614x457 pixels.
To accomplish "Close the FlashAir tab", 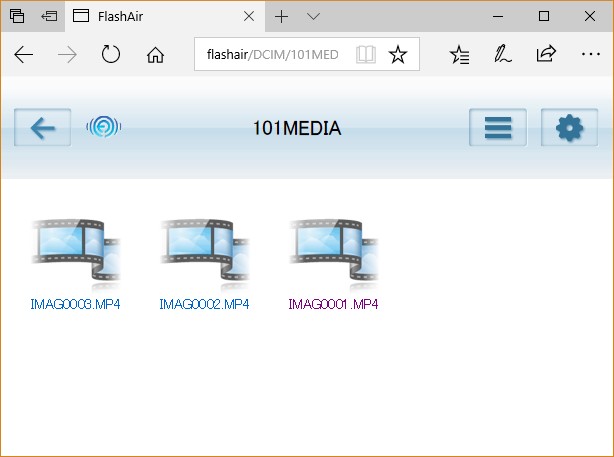I will [249, 16].
